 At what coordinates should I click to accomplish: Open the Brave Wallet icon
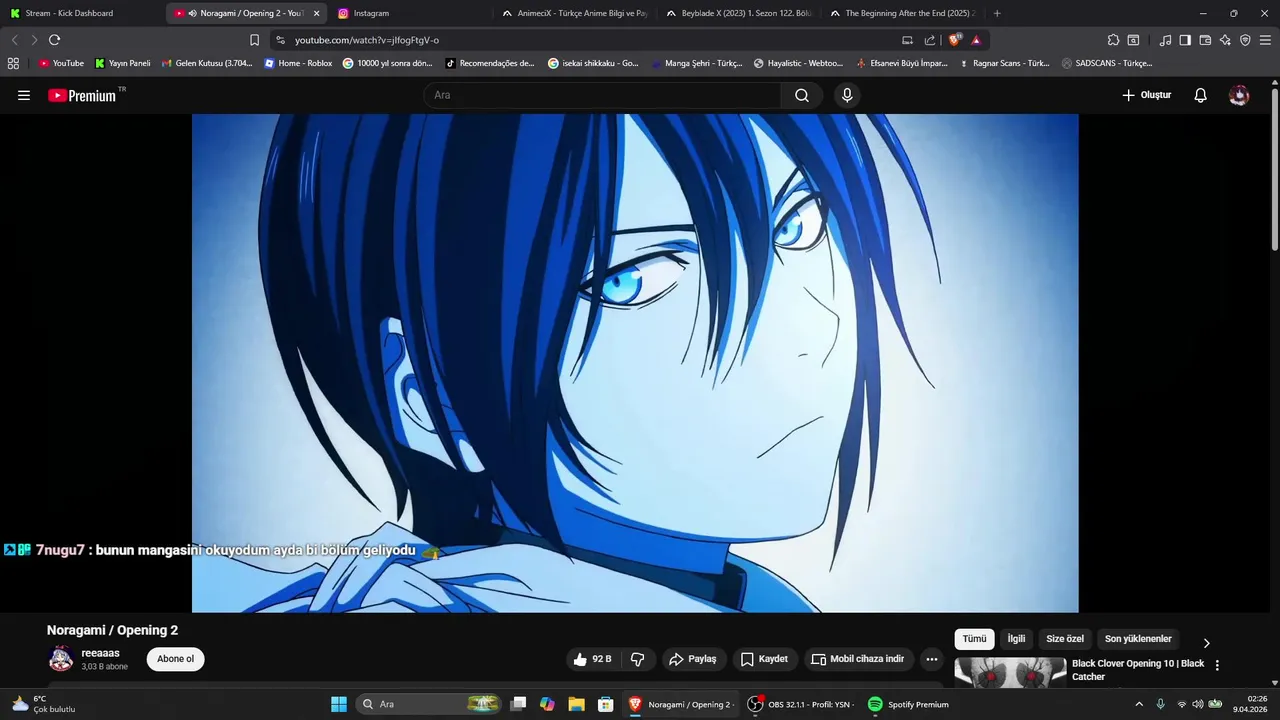1205,40
